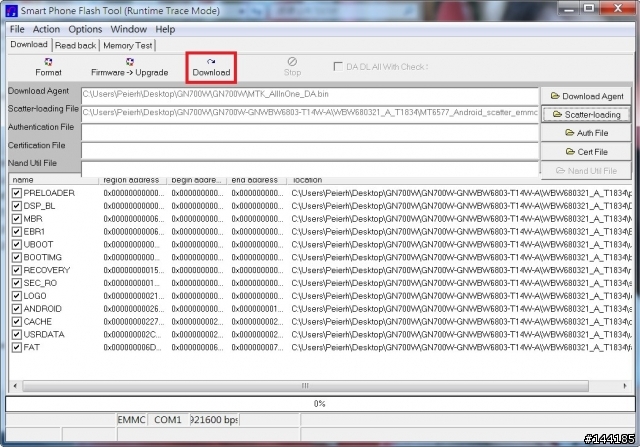The height and width of the screenshot is (447, 640).
Task: Uncheck the DSP_BL partition checkbox
Action: [x=16, y=206]
